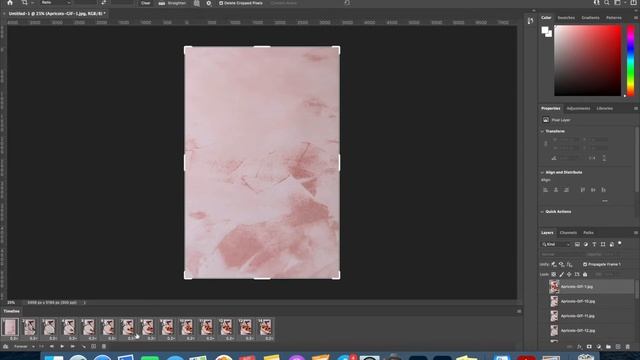Click the Clear button in options bar
The width and height of the screenshot is (640, 360).
pos(146,3)
